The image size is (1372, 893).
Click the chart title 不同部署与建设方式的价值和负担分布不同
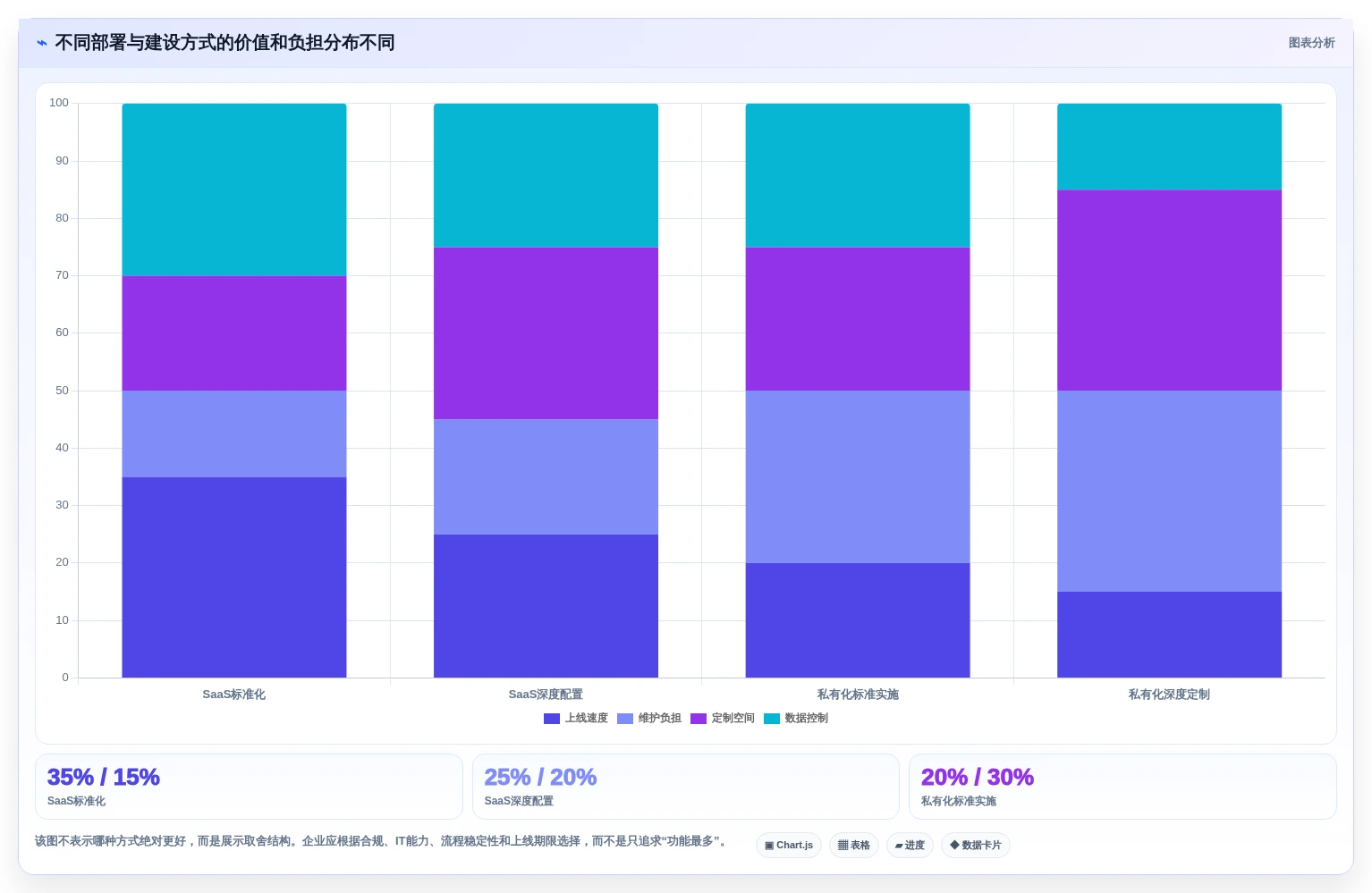coord(224,43)
